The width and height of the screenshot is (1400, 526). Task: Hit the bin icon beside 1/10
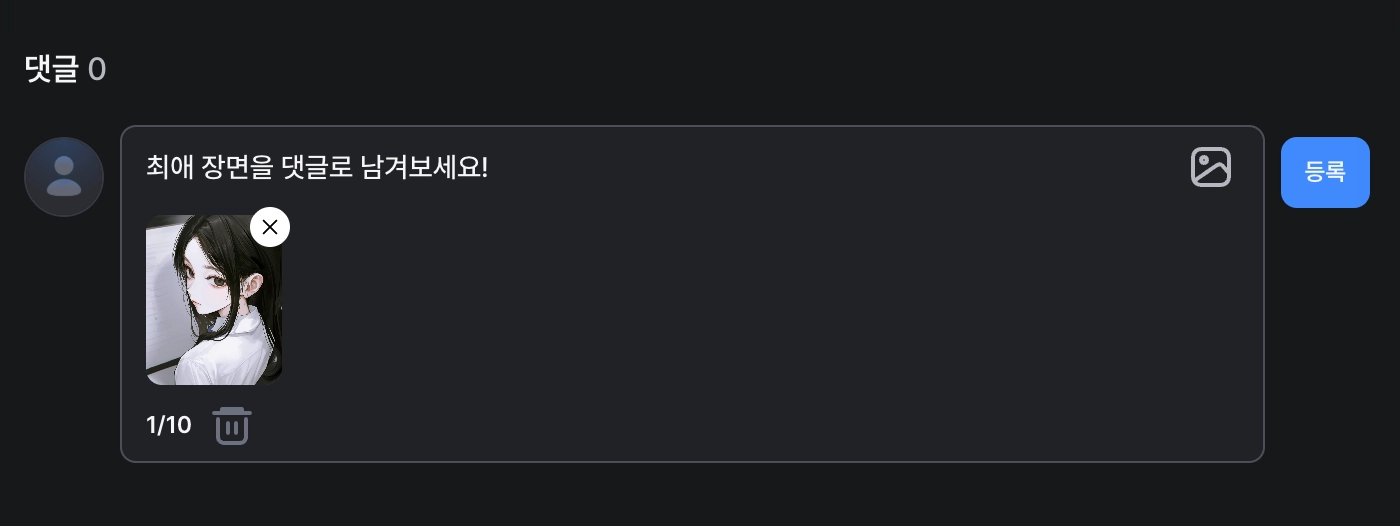232,426
